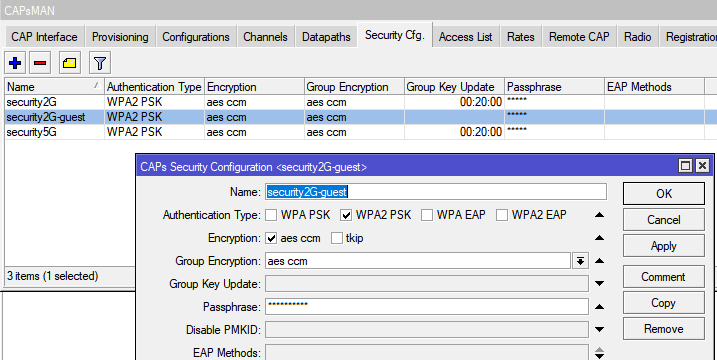Expand the Disable PMKID field arrow
Screen dimensions: 717x360
[599, 329]
